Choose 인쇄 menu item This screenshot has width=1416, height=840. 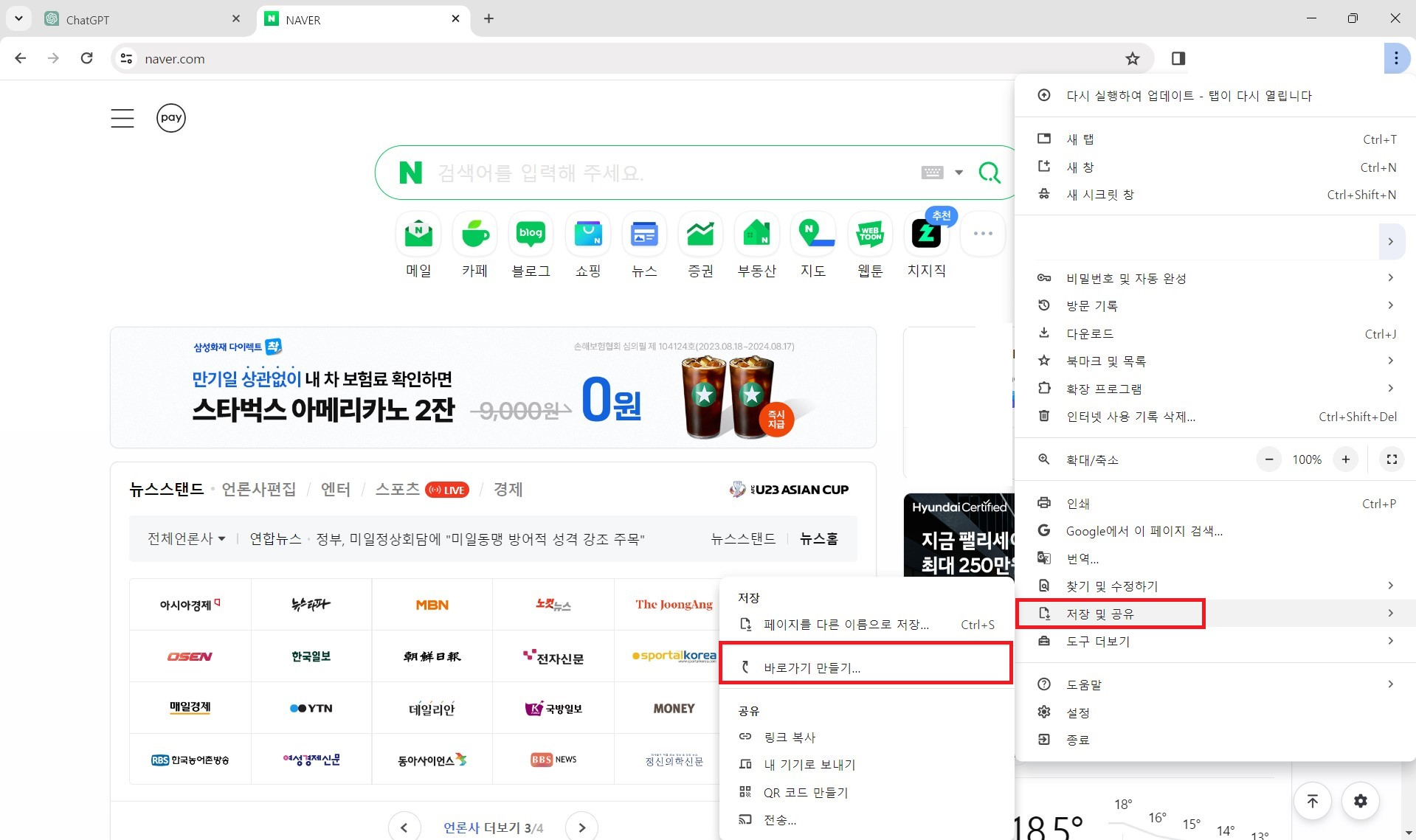click(x=1215, y=504)
